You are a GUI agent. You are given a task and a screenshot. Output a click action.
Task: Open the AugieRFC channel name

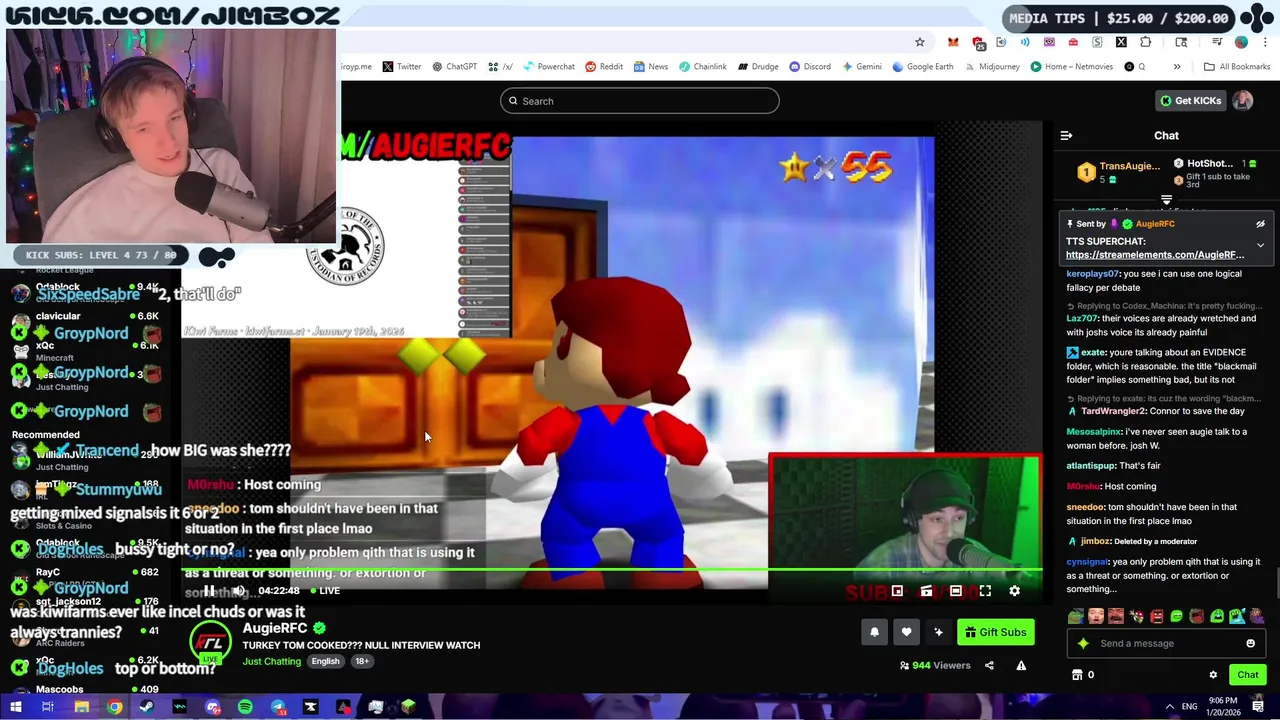tap(275, 628)
